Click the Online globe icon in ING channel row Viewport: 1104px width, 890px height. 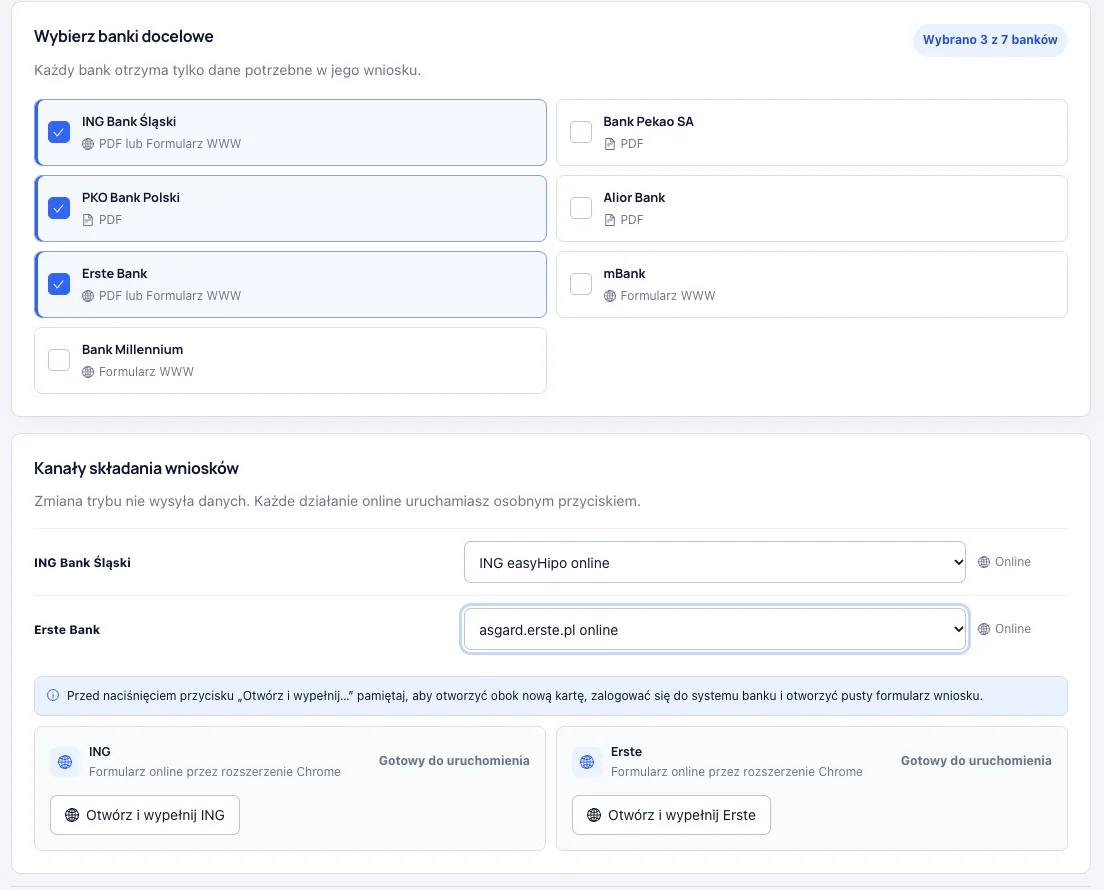click(984, 562)
